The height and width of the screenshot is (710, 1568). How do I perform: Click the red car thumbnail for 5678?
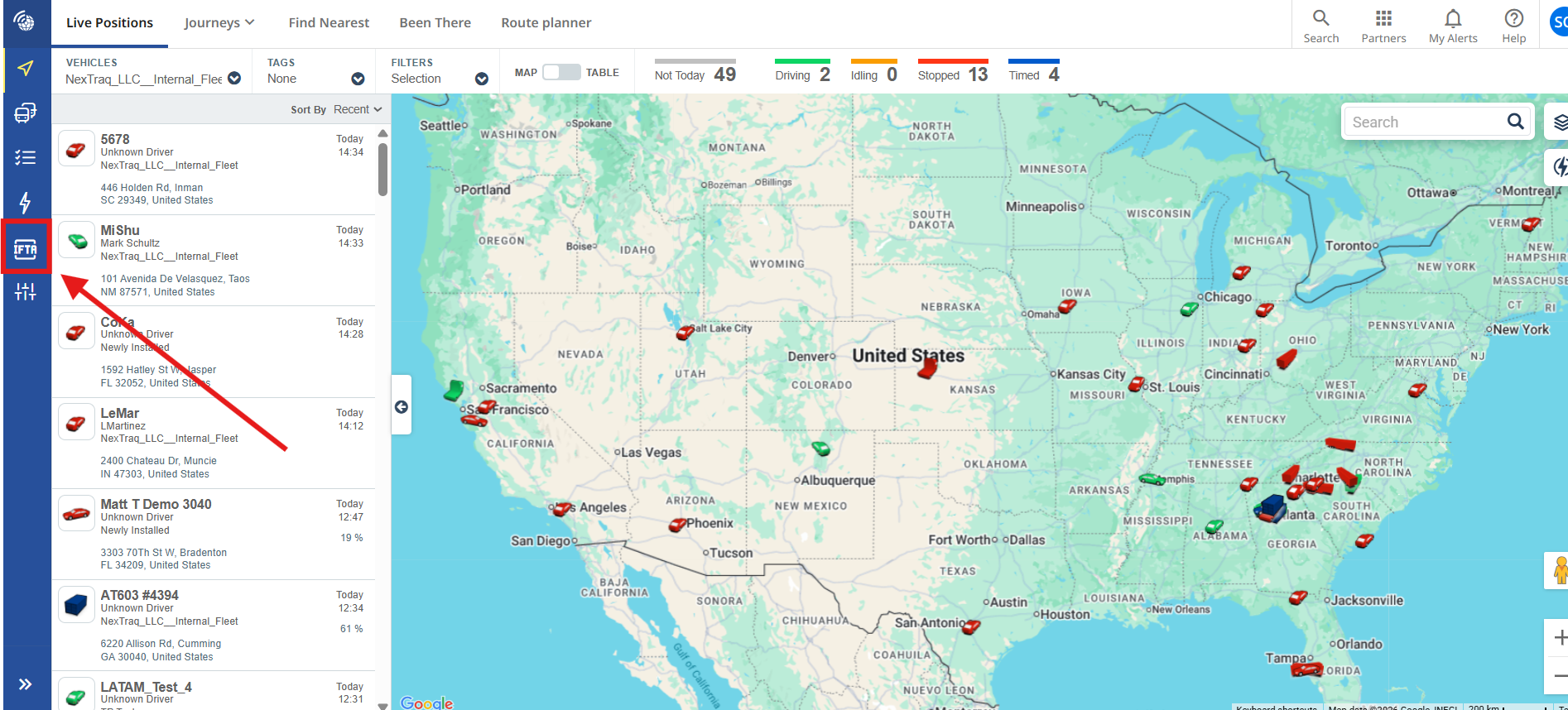[x=76, y=149]
